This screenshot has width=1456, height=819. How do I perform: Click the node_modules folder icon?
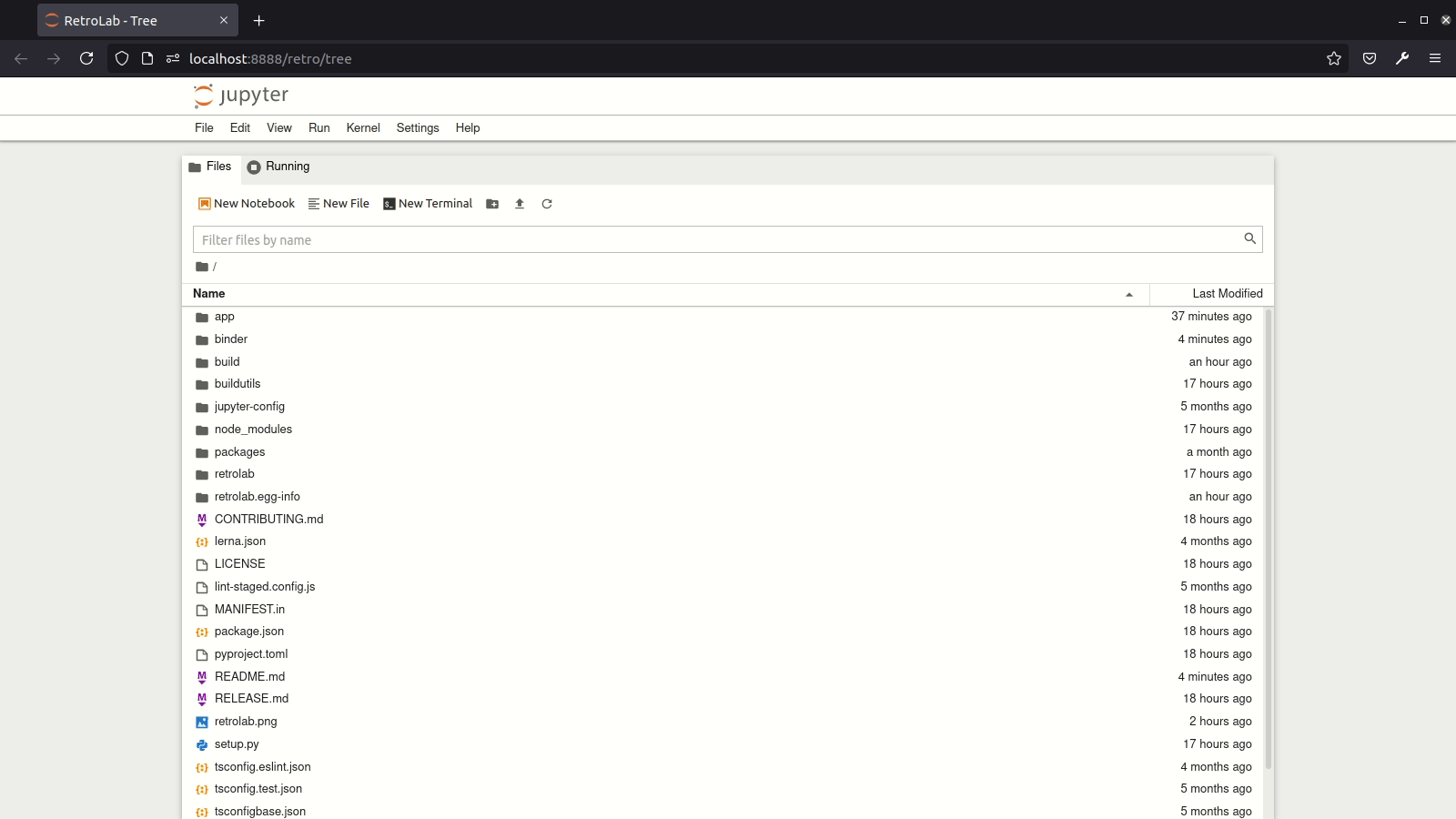pyautogui.click(x=202, y=430)
